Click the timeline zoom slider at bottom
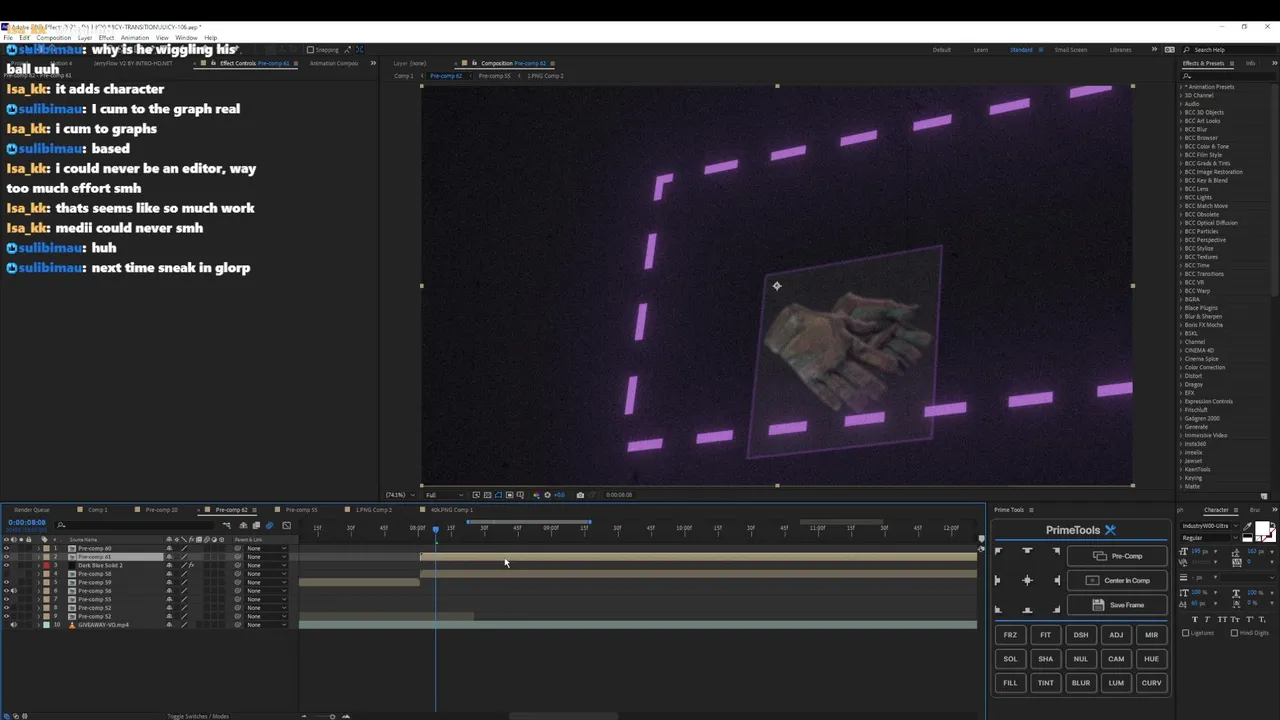 pyautogui.click(x=333, y=716)
